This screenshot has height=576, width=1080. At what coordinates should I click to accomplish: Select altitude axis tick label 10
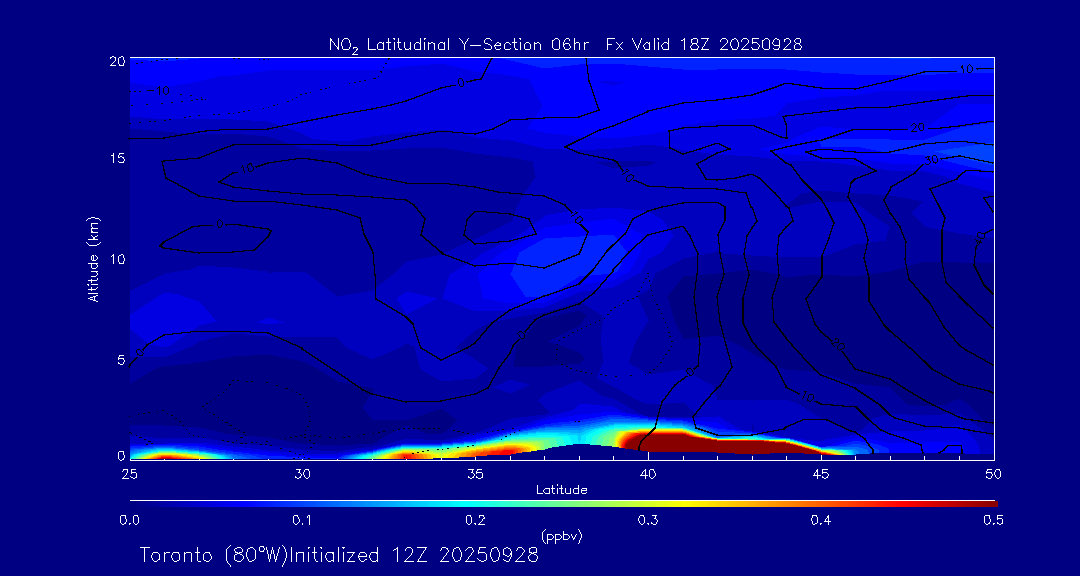tap(117, 259)
